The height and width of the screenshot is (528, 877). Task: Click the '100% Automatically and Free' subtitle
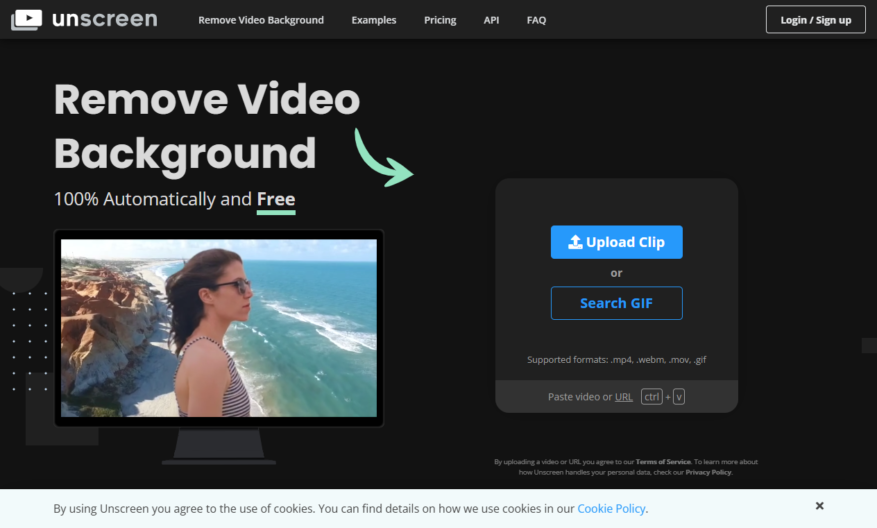coord(175,199)
